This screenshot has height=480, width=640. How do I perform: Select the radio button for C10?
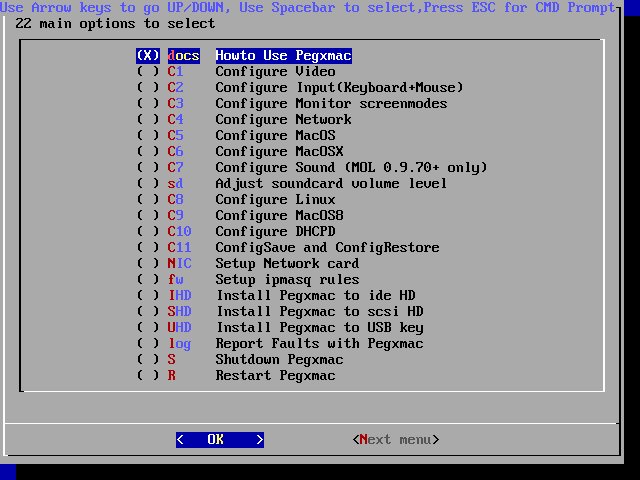(148, 231)
